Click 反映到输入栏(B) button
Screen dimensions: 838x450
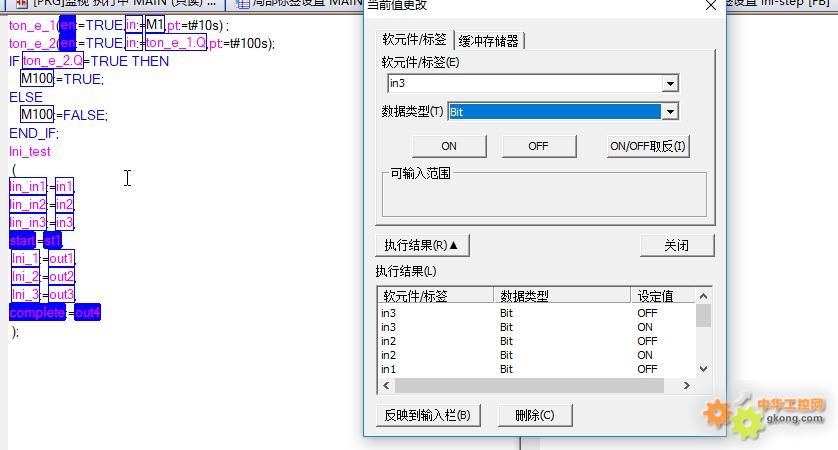click(427, 415)
